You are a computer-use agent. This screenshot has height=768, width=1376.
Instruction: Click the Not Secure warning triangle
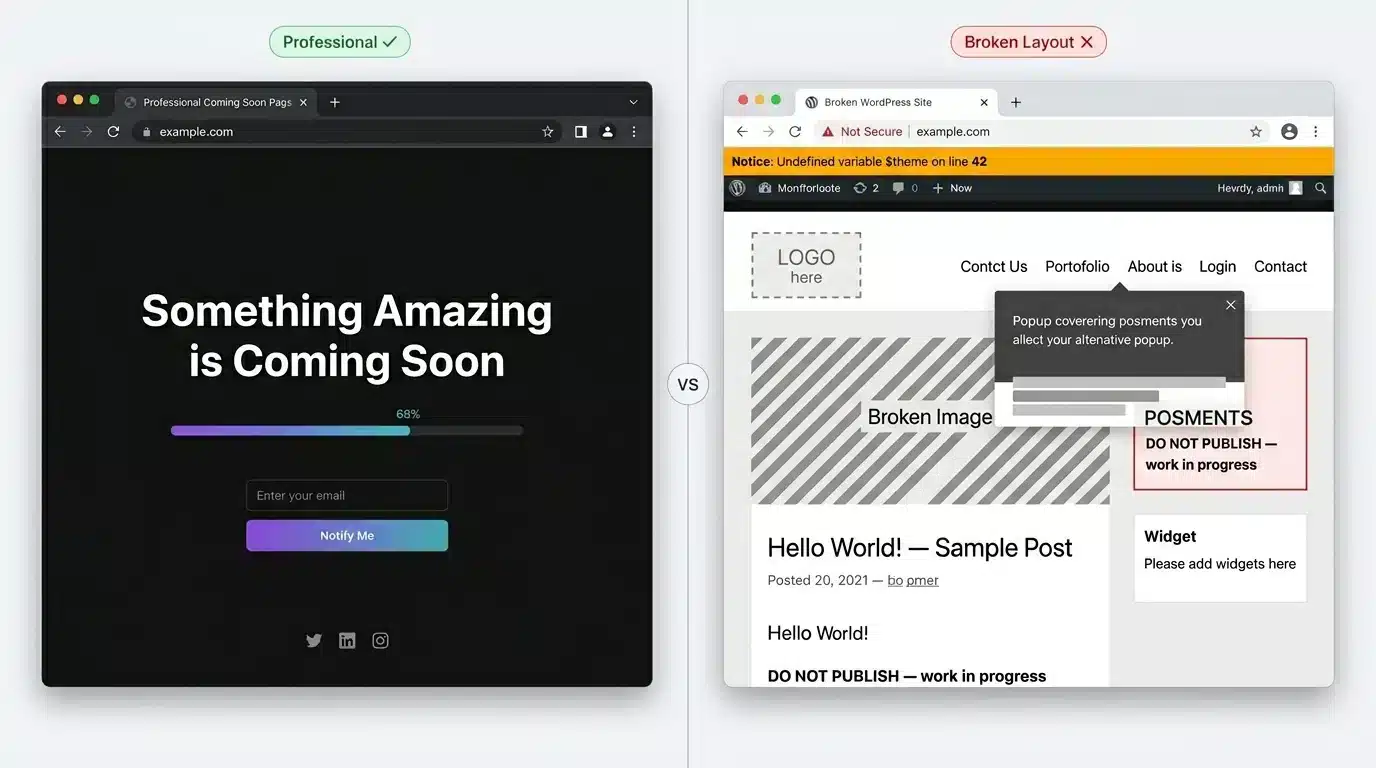click(x=827, y=131)
